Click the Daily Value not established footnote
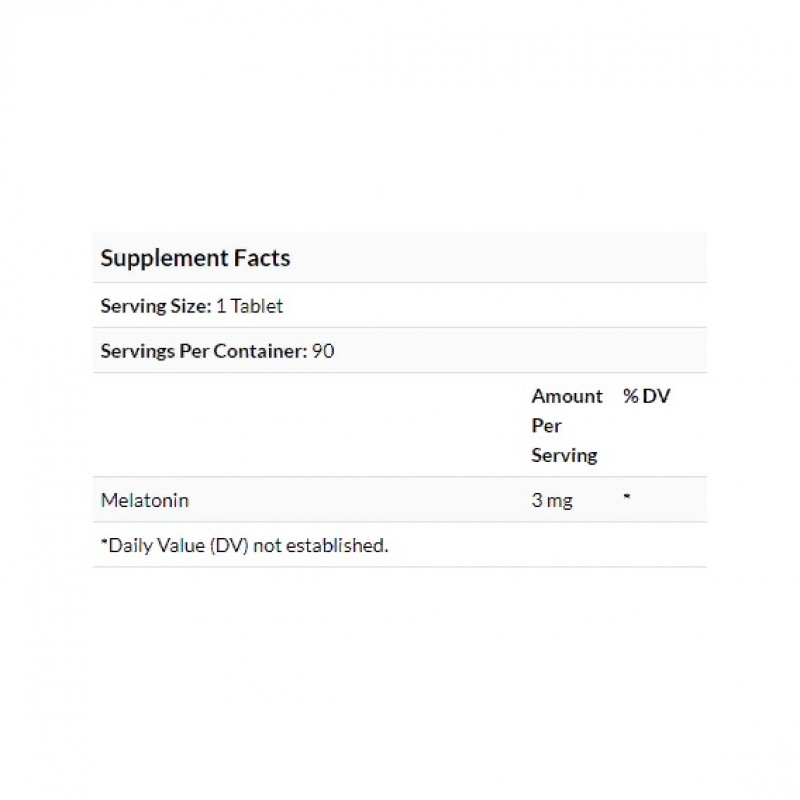This screenshot has width=800, height=800. [244, 545]
